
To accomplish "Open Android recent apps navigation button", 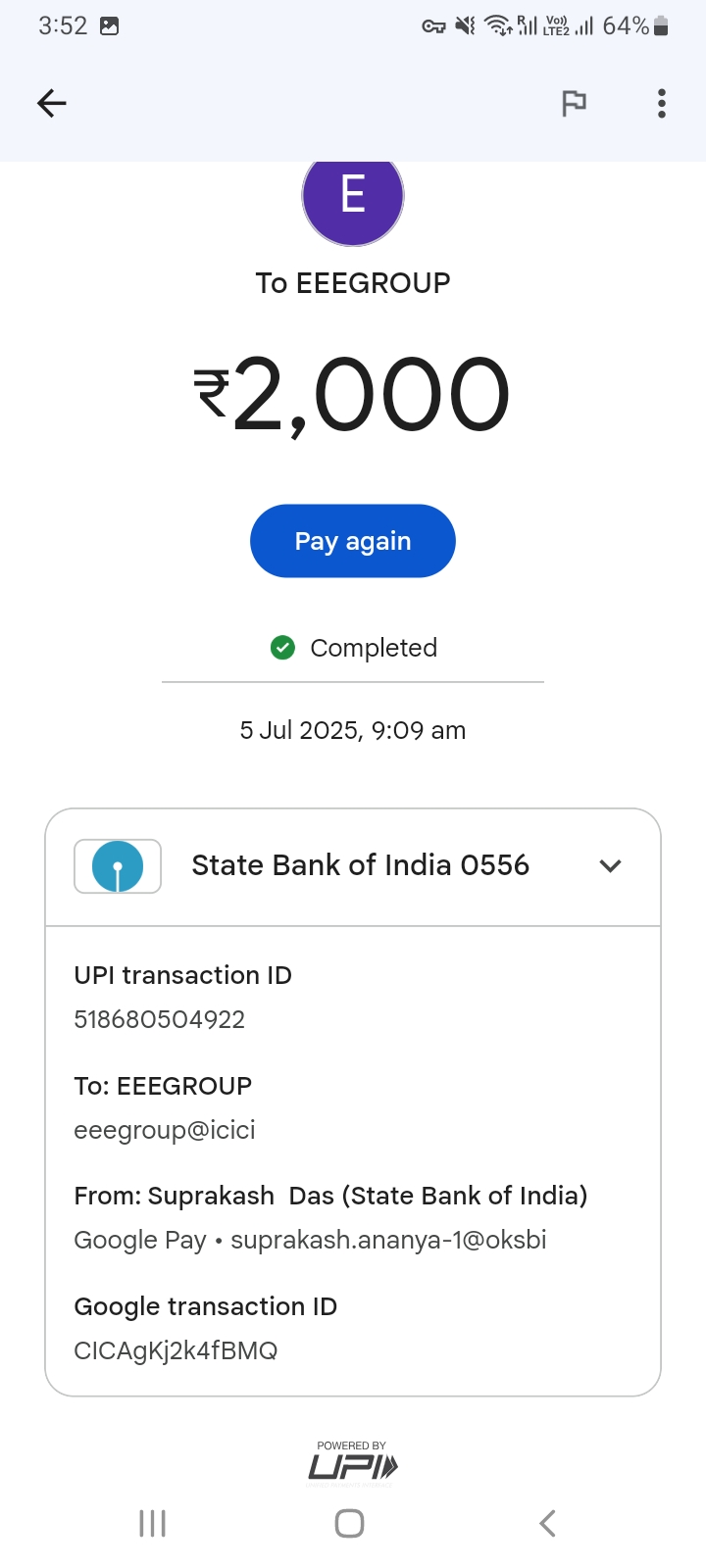I will coord(153,1523).
